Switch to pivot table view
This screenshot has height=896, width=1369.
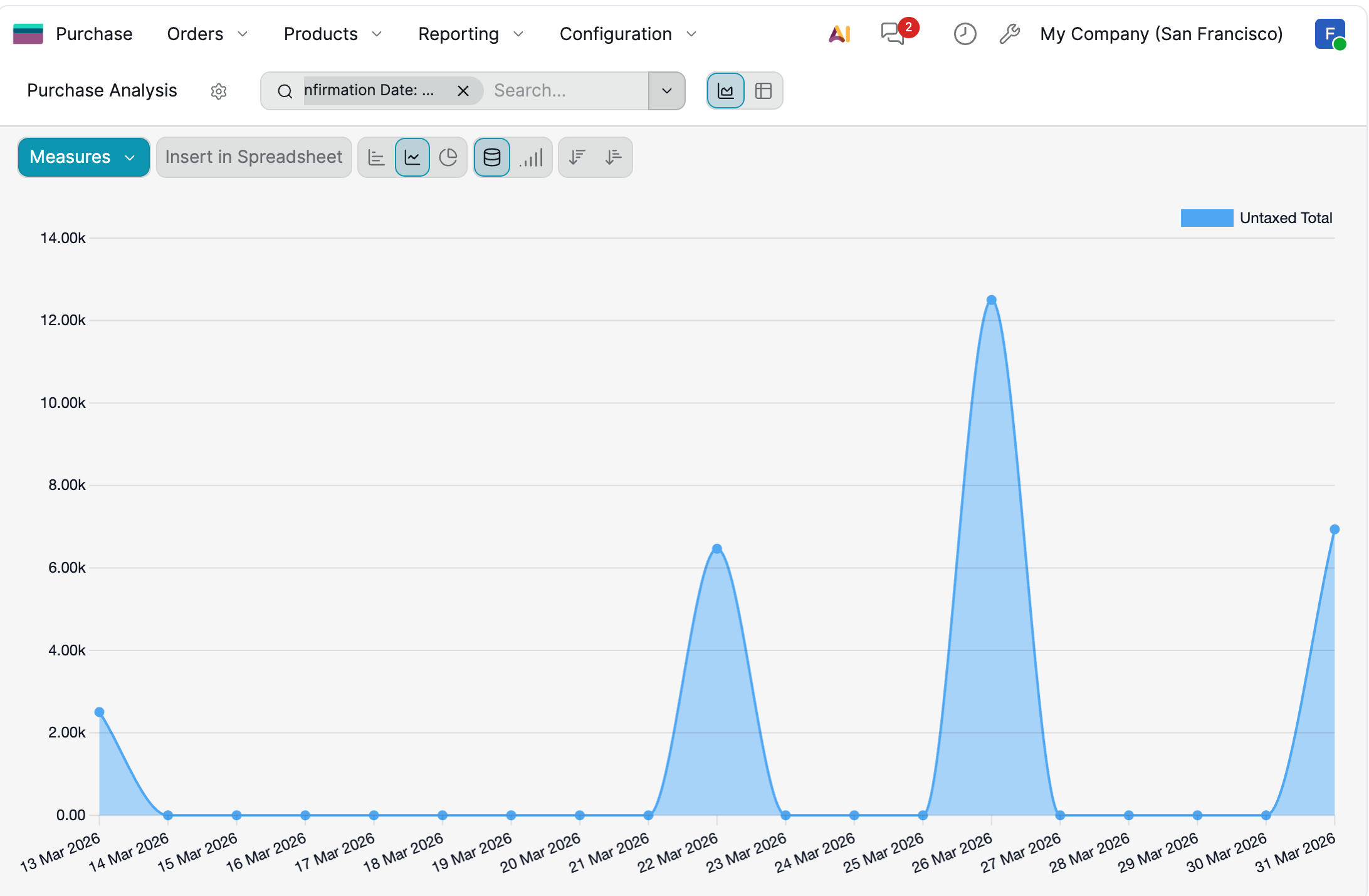763,91
